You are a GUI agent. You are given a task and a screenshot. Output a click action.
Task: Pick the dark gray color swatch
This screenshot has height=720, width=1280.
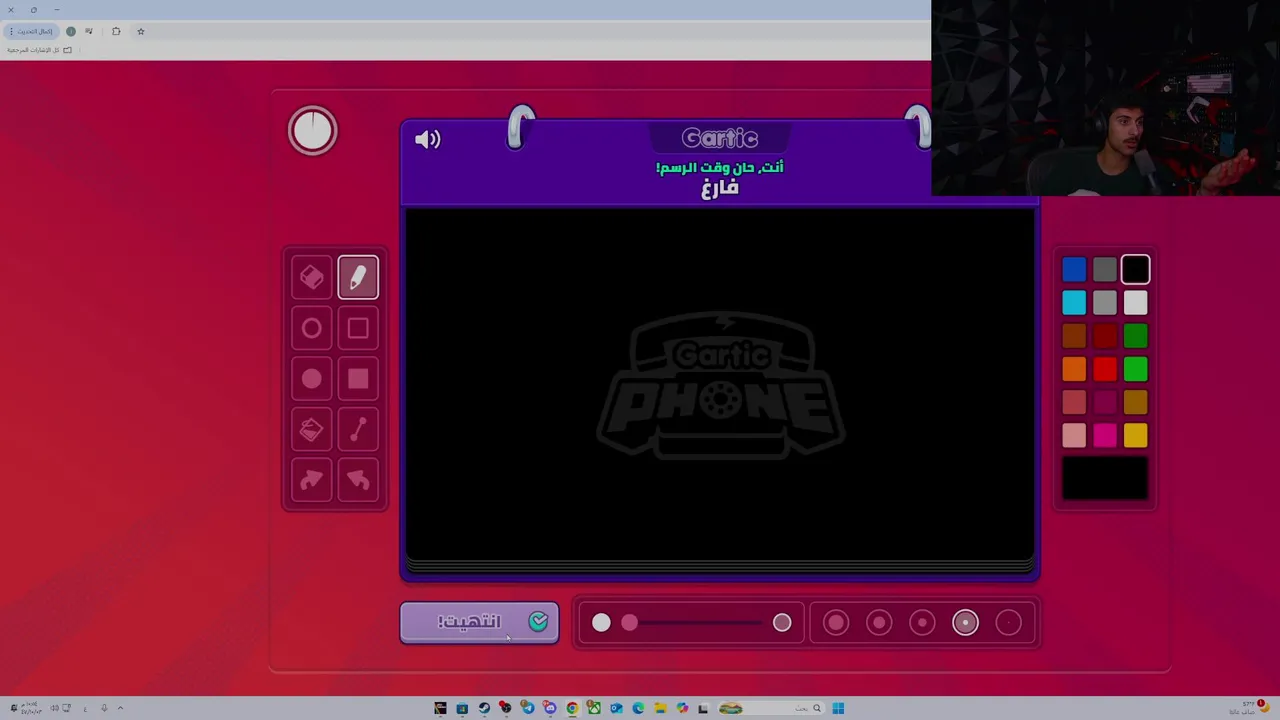coord(1105,269)
